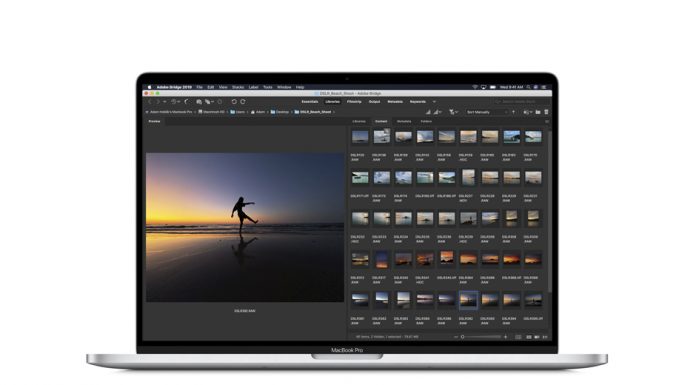The image size is (696, 385).
Task: Expand chevron after DSLR_Beach_Shoot in path bar
Action: (x=334, y=112)
